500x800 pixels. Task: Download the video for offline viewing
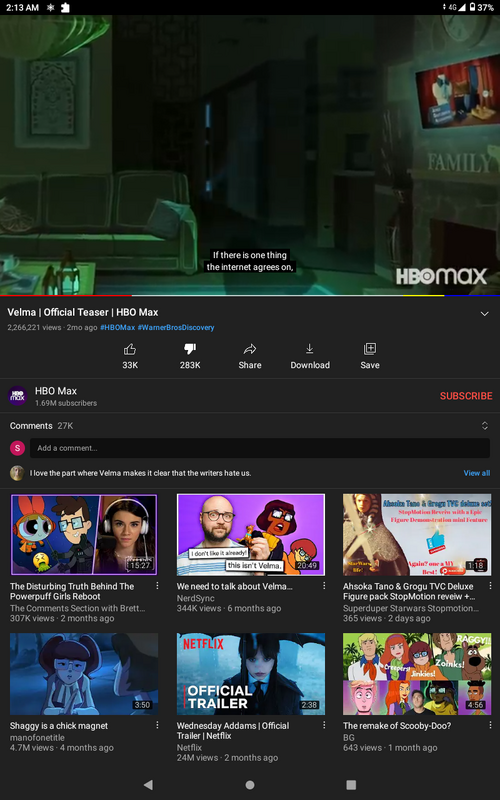pos(310,356)
